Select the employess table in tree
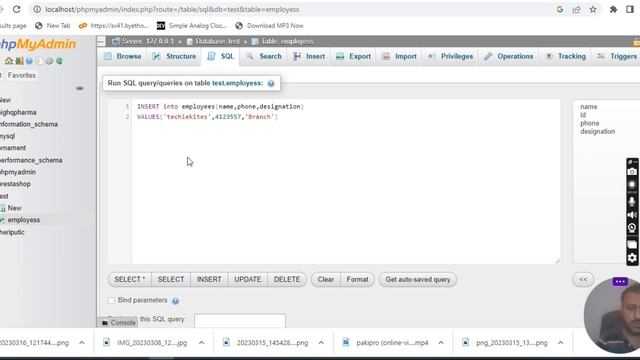The width and height of the screenshot is (640, 360). coord(24,220)
